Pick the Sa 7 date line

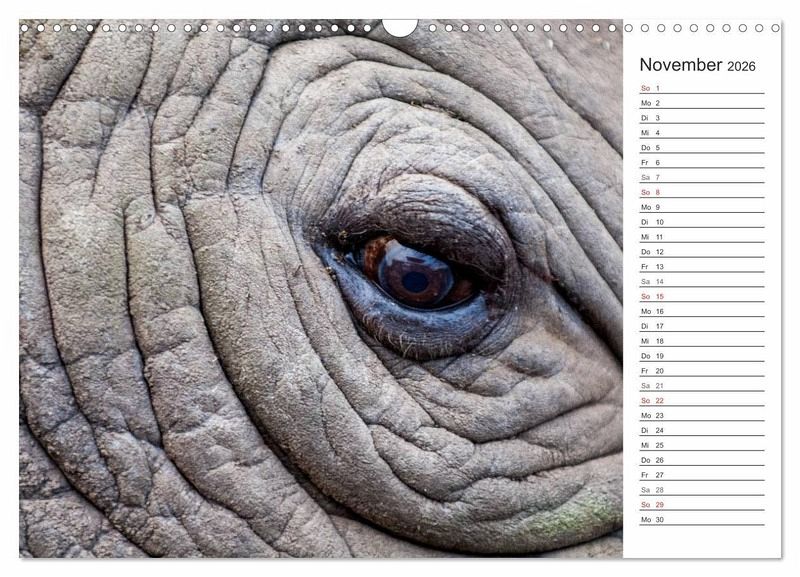[701, 177]
